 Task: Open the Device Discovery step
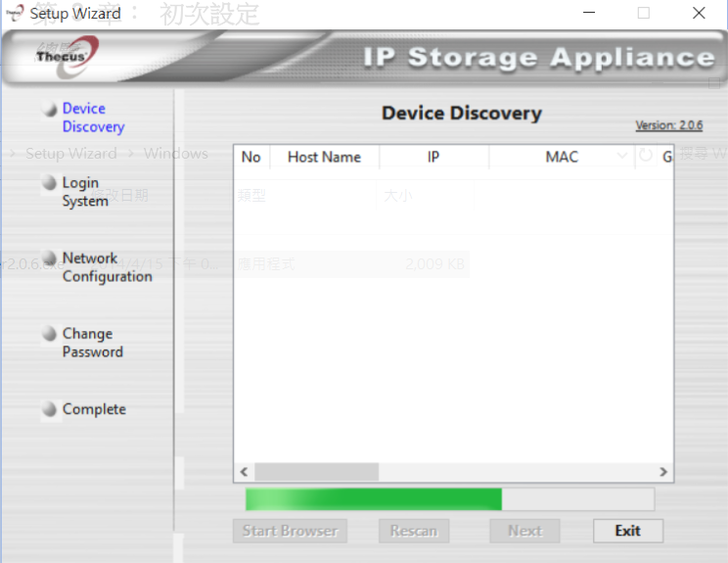point(93,117)
